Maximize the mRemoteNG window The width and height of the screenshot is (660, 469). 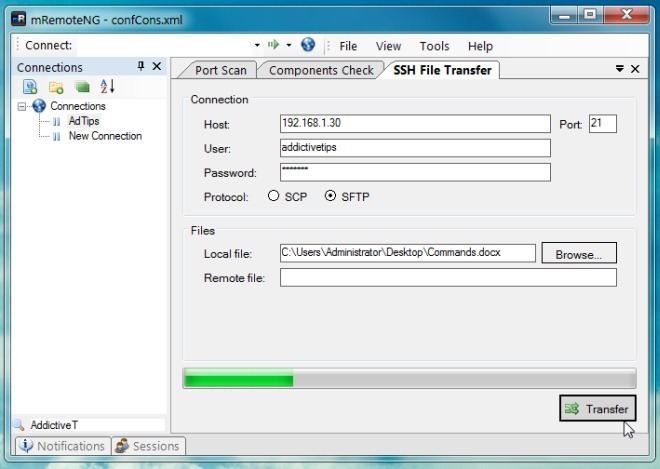(590, 15)
